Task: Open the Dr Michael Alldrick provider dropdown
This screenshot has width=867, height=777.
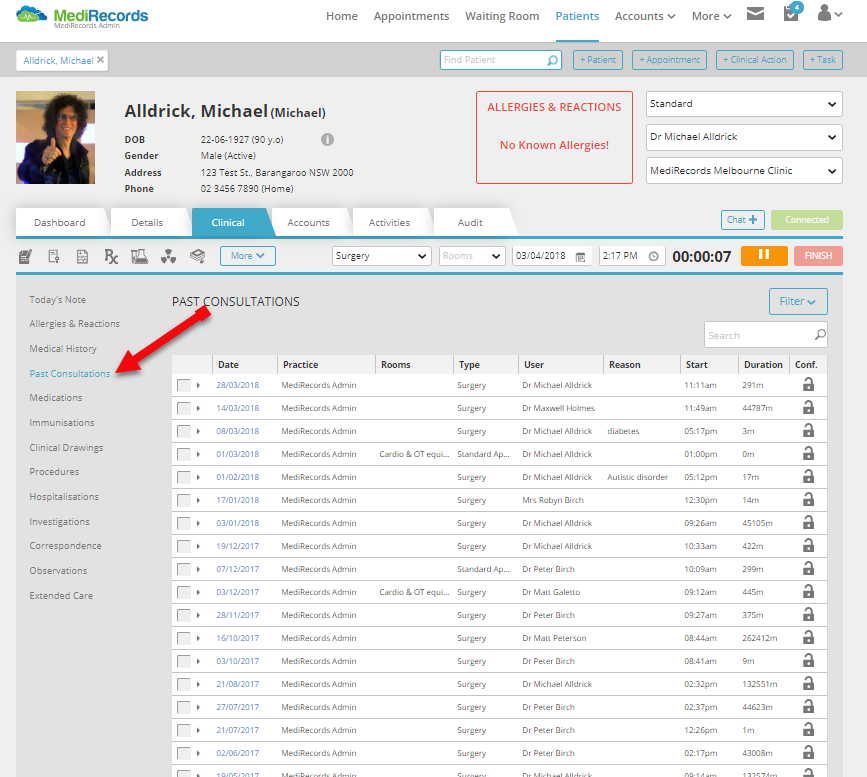Action: point(744,137)
